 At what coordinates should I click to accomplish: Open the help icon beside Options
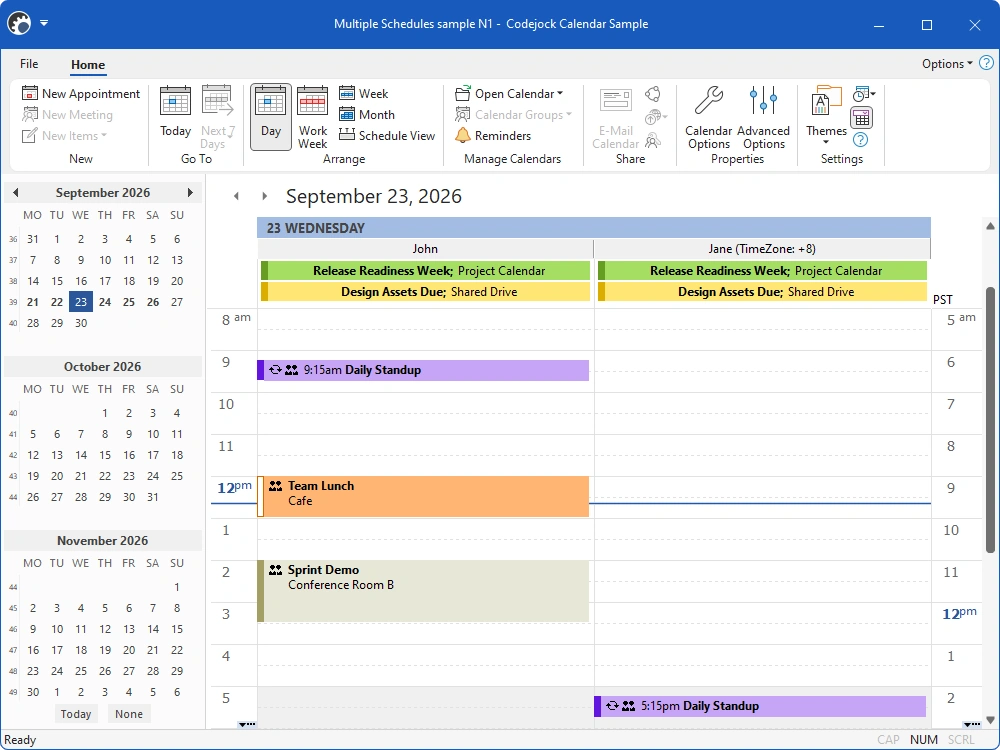(986, 63)
